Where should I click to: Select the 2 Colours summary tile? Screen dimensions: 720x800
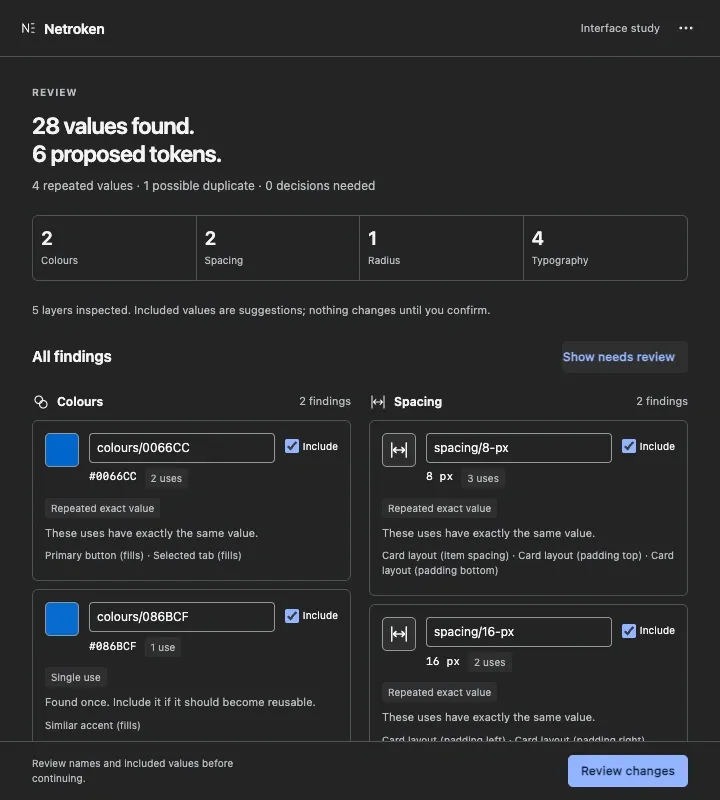[114, 248]
